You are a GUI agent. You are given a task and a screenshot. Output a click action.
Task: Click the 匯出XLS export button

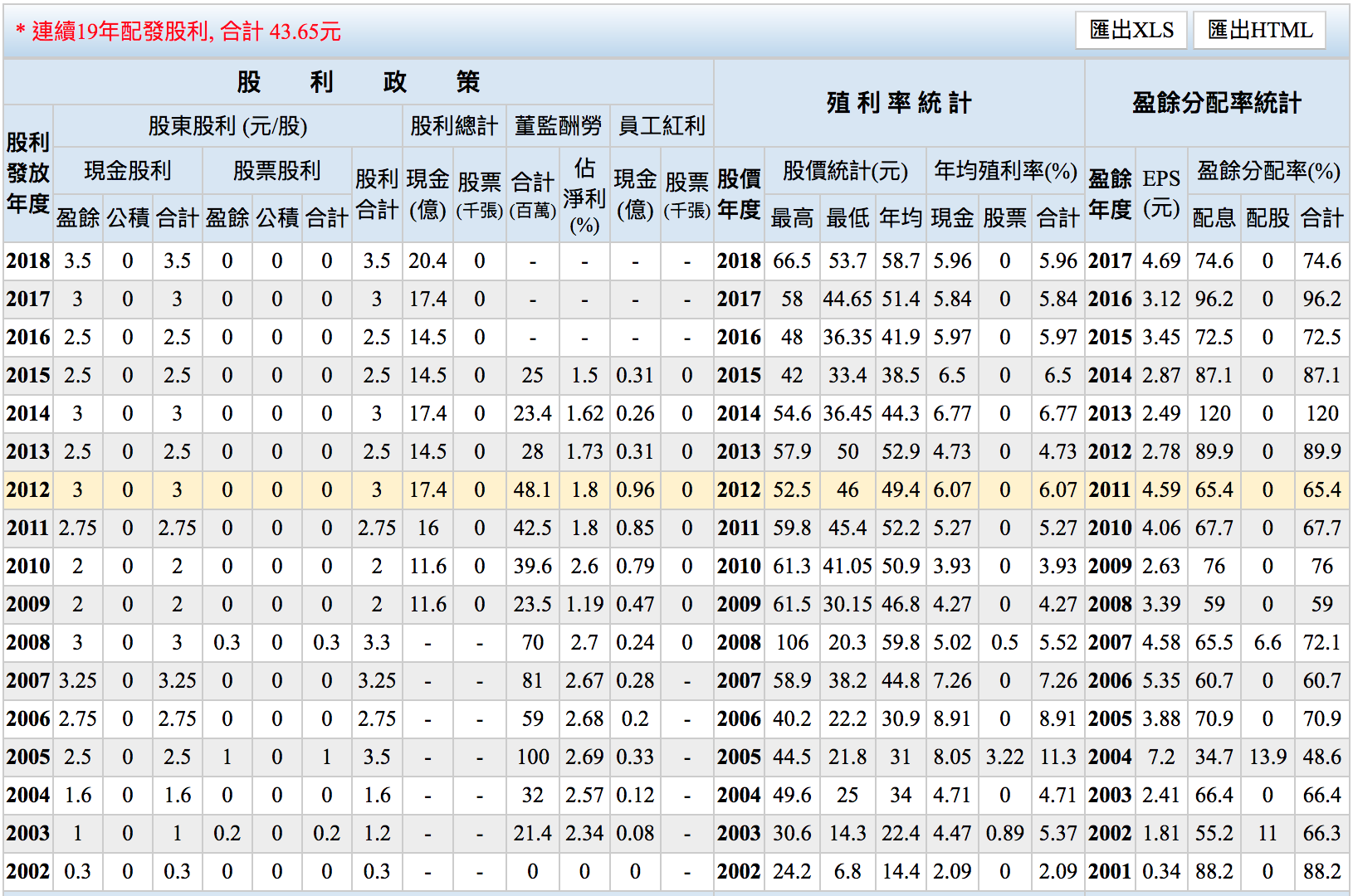point(1131,31)
